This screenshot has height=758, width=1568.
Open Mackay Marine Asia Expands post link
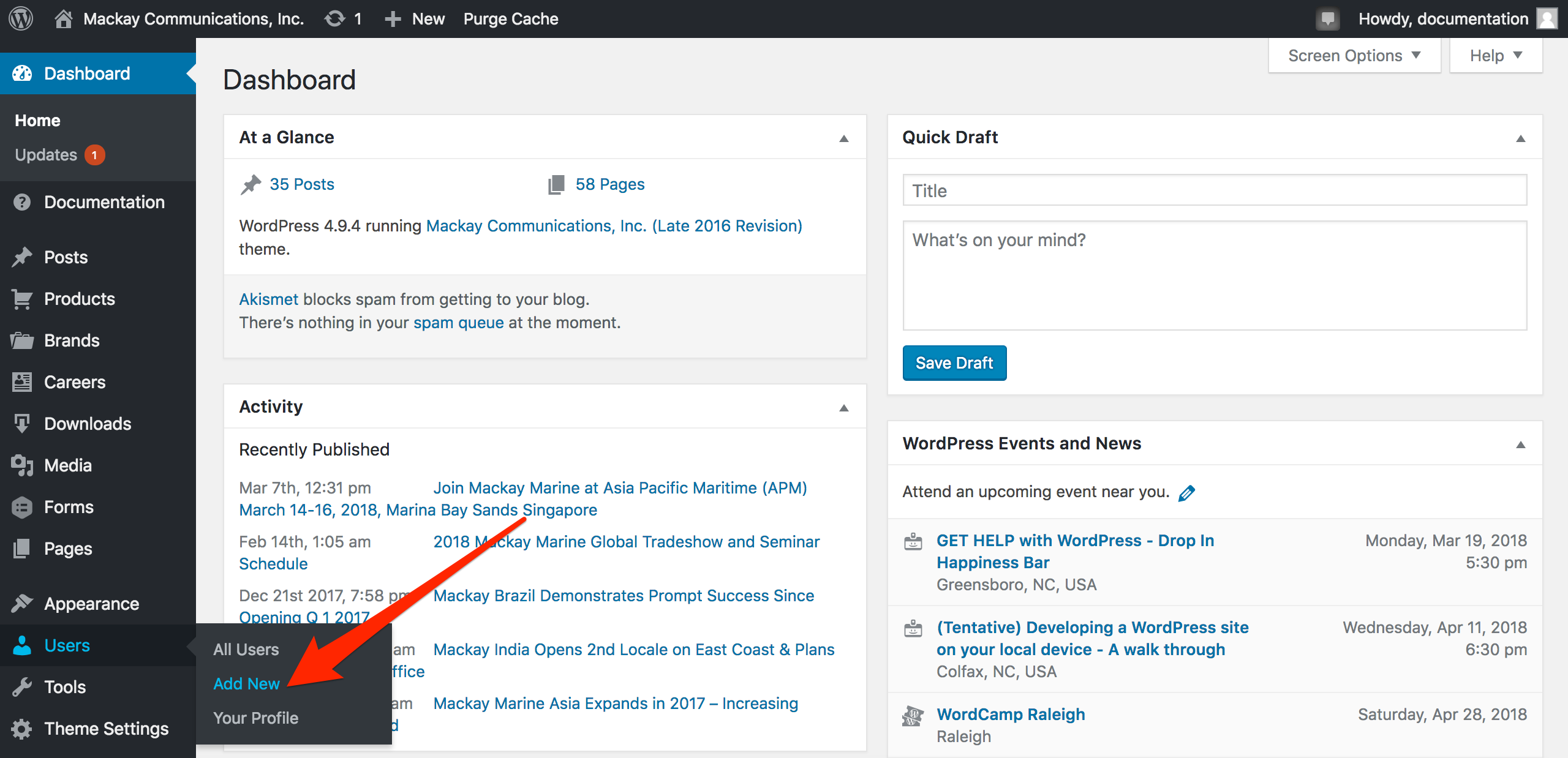616,704
